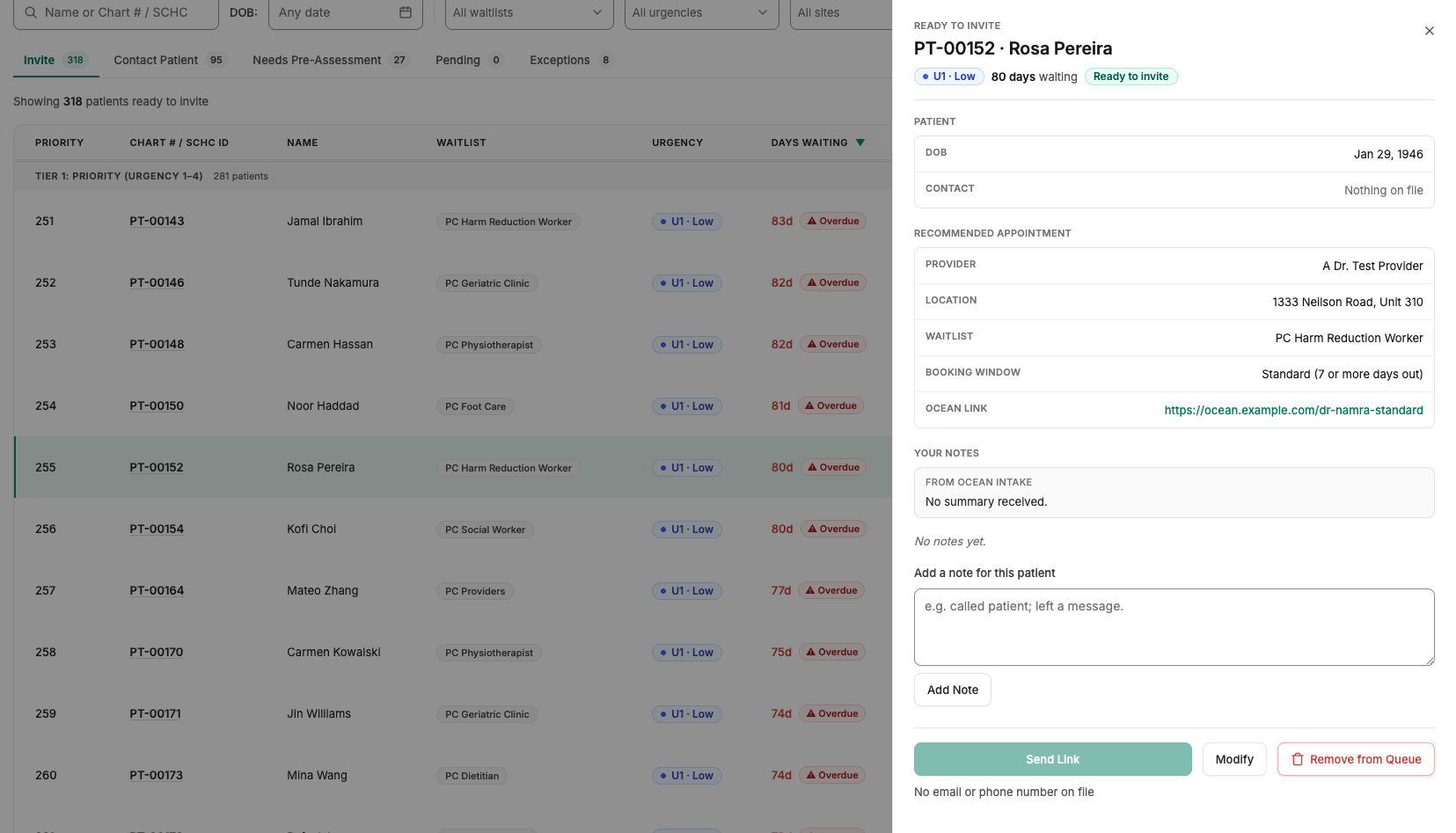Click Noor Haddad's Overdue warning icon
1456x833 pixels.
(810, 406)
